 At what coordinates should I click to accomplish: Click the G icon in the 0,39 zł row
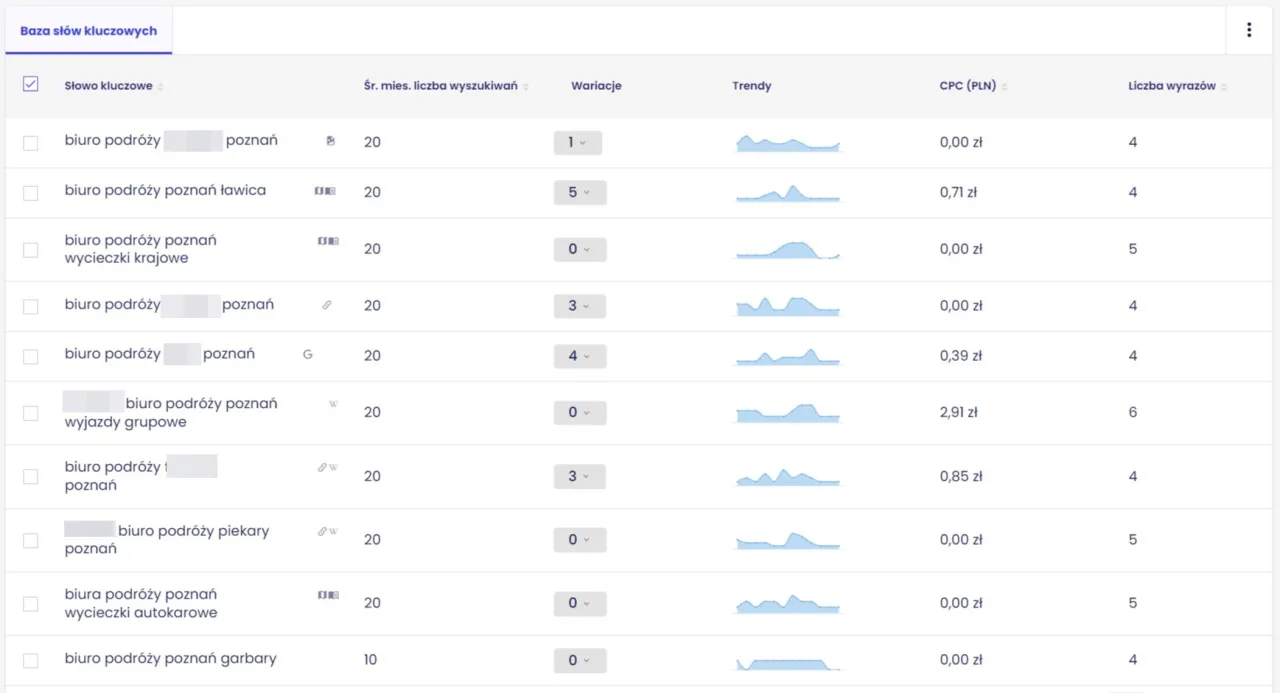pyautogui.click(x=308, y=354)
